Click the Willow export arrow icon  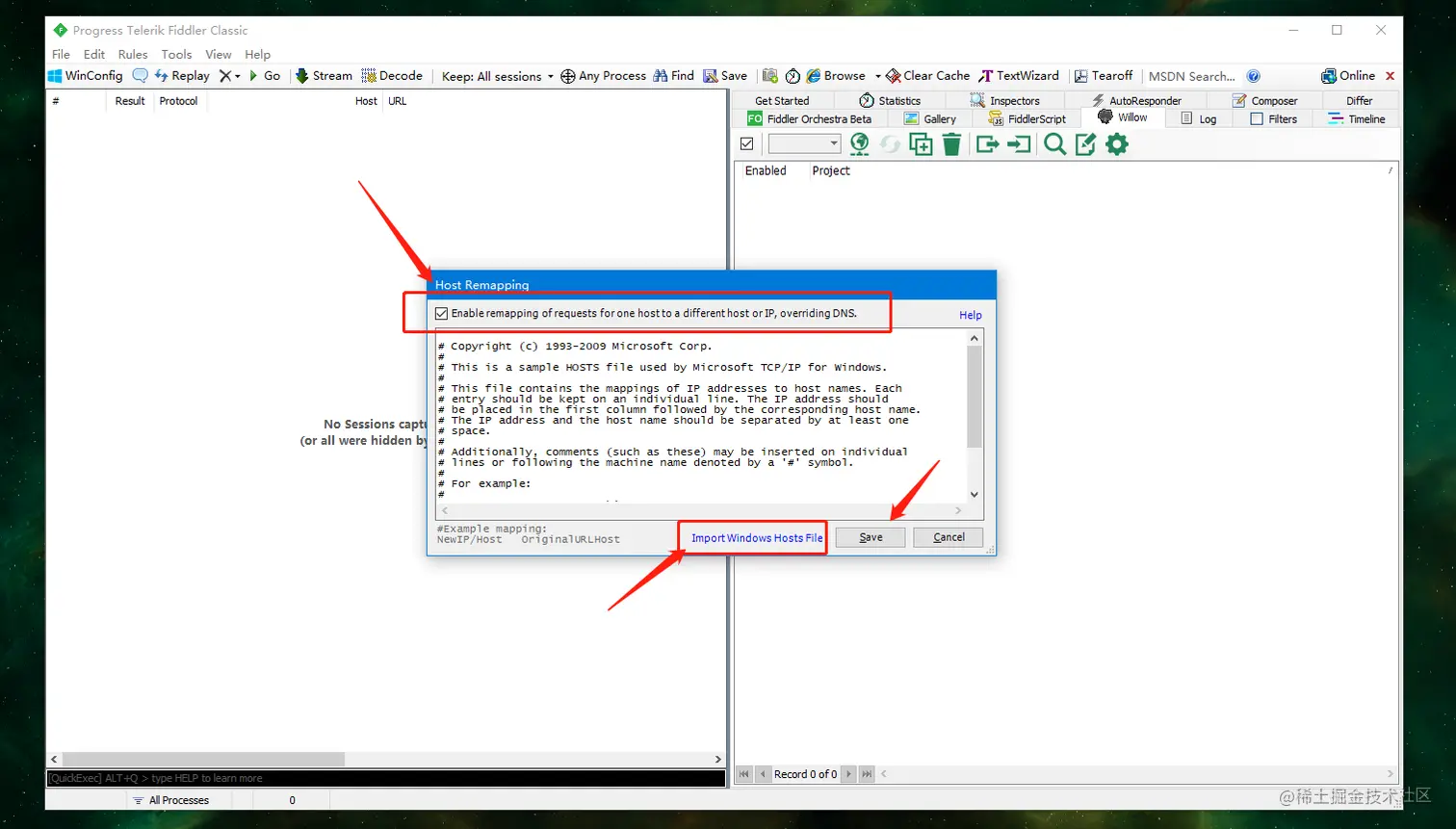(987, 143)
